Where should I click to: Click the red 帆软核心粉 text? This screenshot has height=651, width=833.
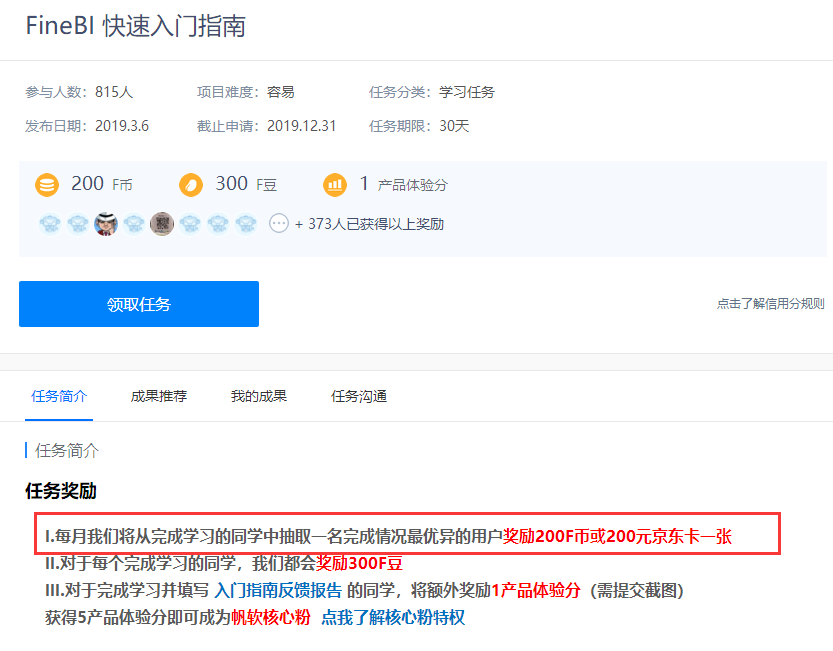point(270,618)
